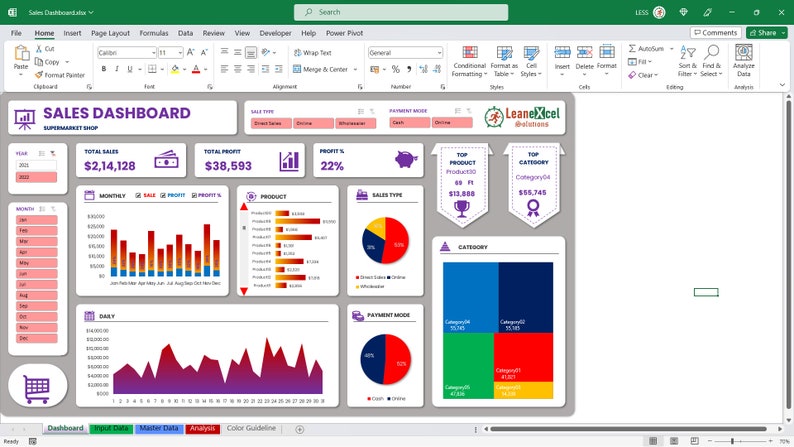Expand the Fill dropdown
794x447 pixels.
coord(650,62)
